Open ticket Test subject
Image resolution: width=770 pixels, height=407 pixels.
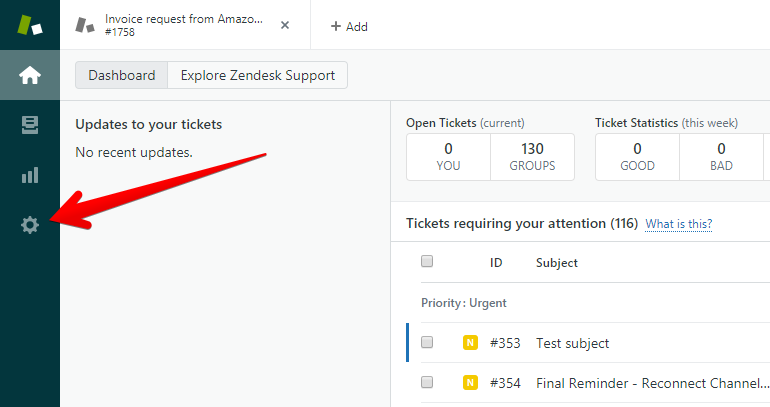pos(573,343)
